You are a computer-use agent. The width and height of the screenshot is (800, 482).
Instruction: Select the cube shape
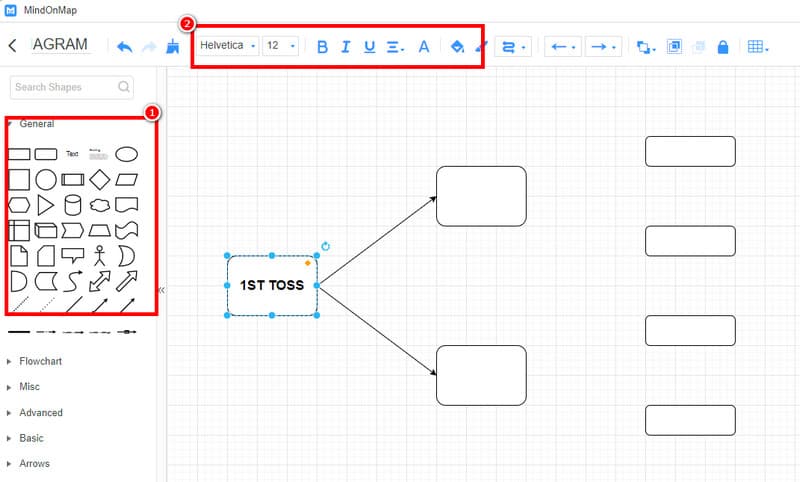(45, 231)
